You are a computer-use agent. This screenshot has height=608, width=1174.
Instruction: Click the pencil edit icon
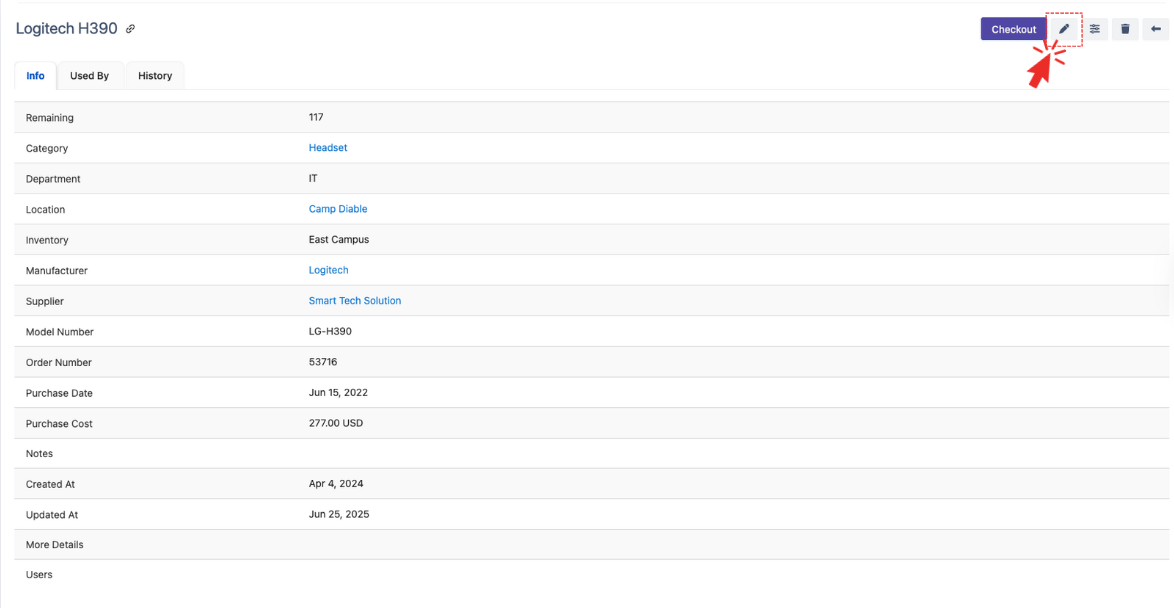click(x=1064, y=29)
